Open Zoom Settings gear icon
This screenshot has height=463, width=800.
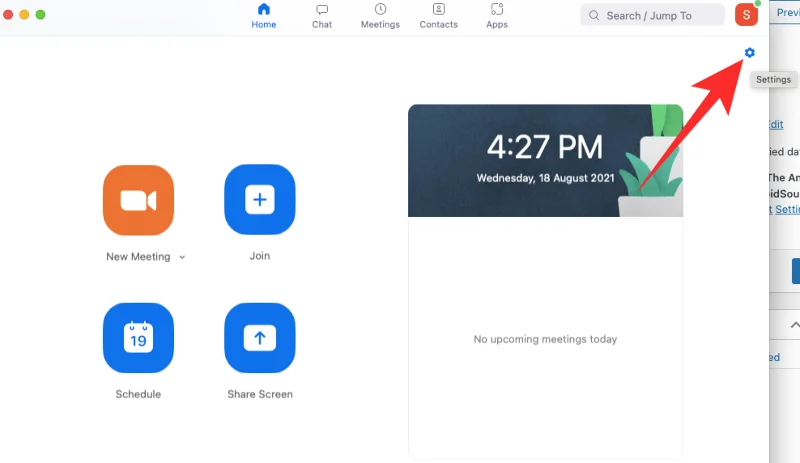click(x=750, y=53)
